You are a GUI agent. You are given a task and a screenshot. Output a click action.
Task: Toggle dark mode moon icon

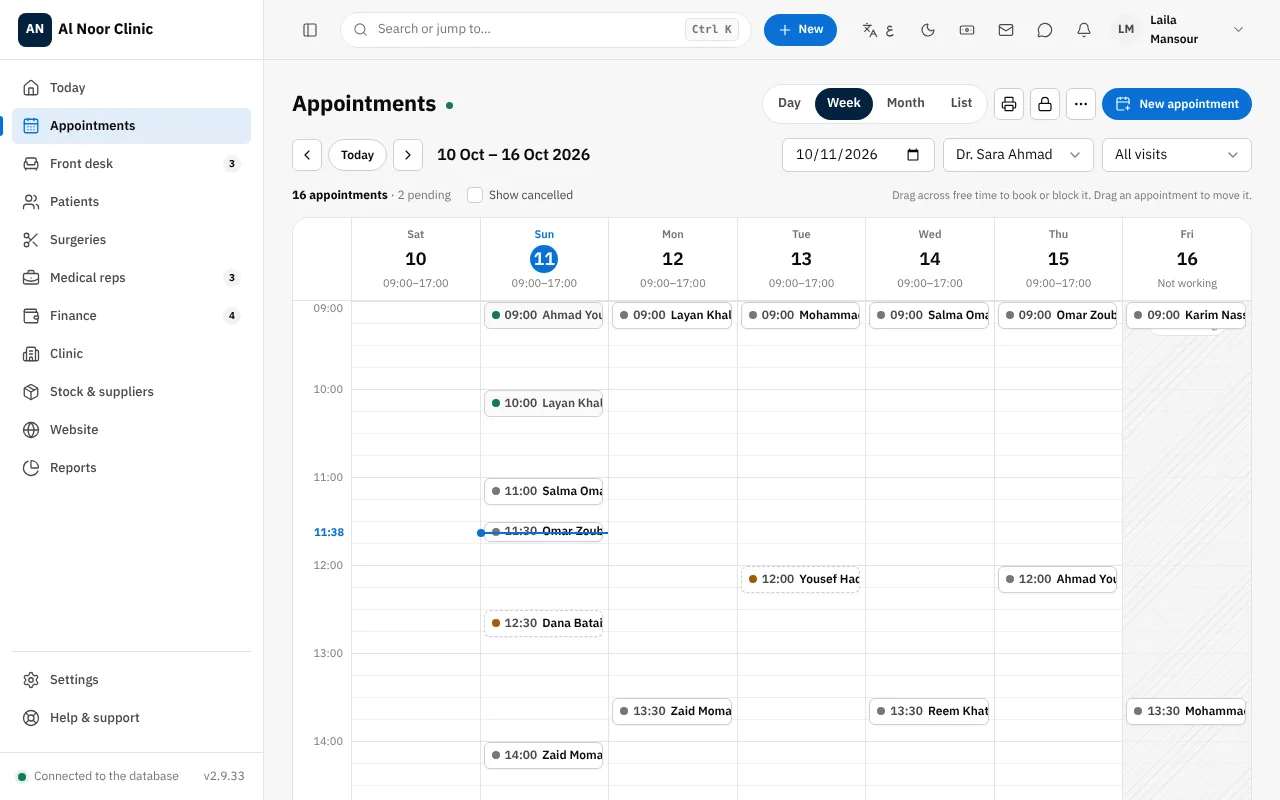[928, 30]
